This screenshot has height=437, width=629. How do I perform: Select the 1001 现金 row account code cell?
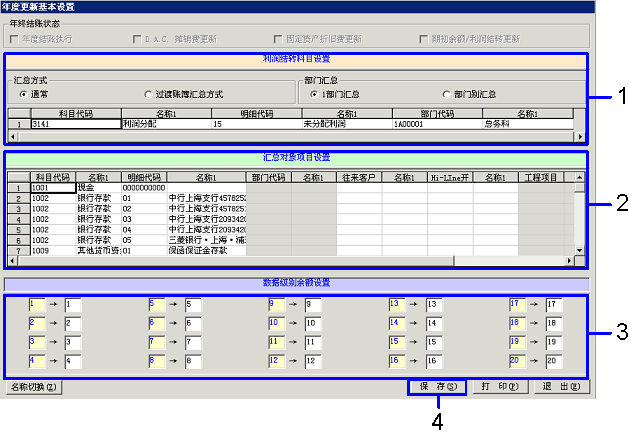52,187
